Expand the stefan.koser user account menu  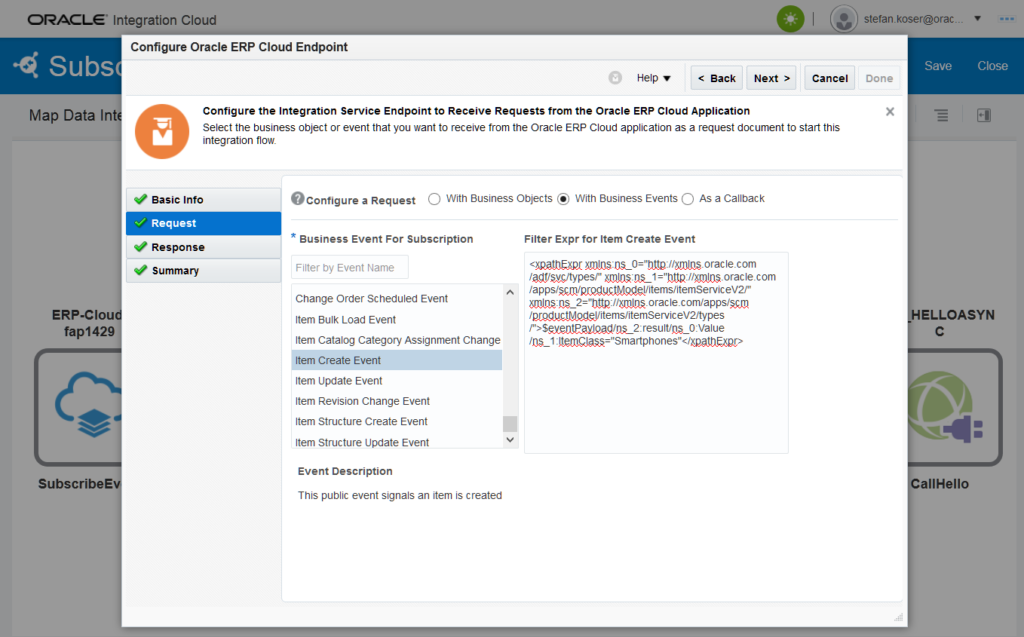coord(977,19)
